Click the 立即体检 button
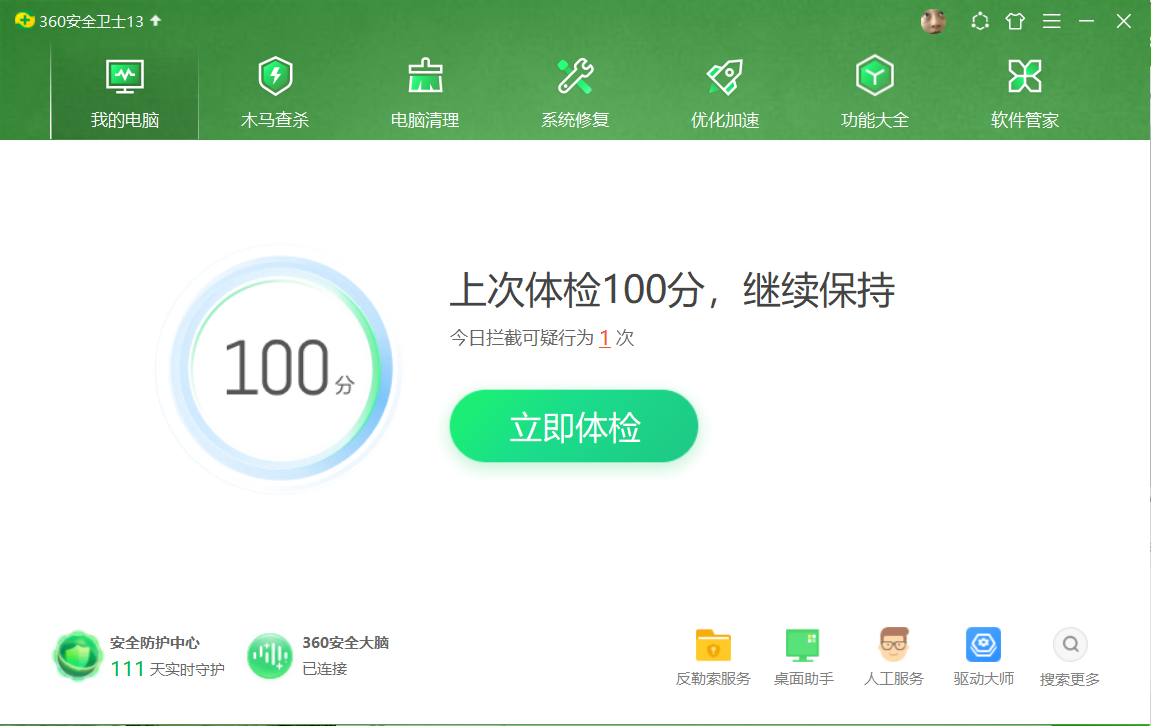Screen dimensions: 1151x726 pos(574,426)
